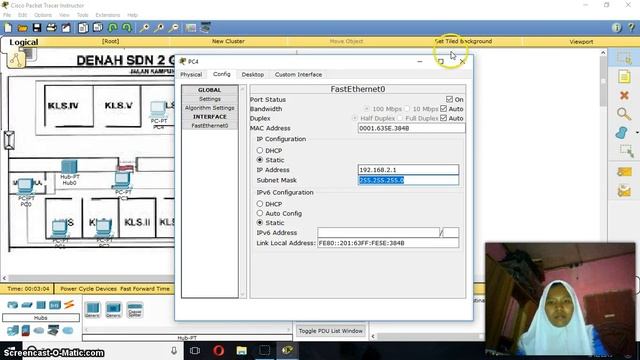Viewport: 640px width, 360px height.
Task: Choose the red X Delete tool
Action: pos(624,96)
